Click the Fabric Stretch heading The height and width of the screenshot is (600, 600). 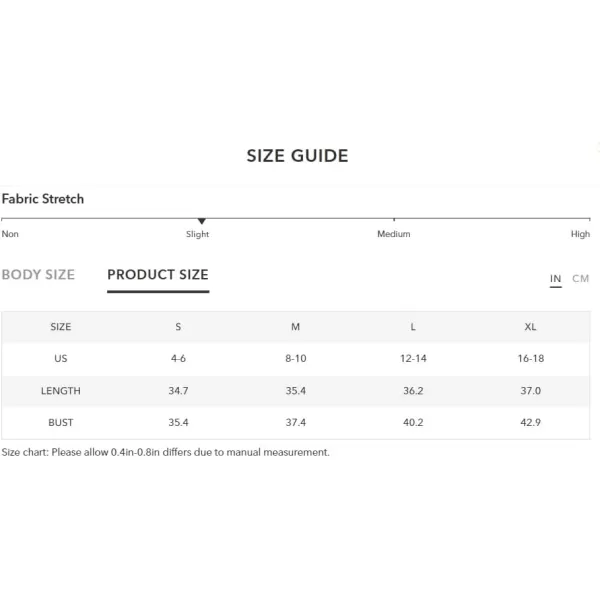(x=43, y=199)
